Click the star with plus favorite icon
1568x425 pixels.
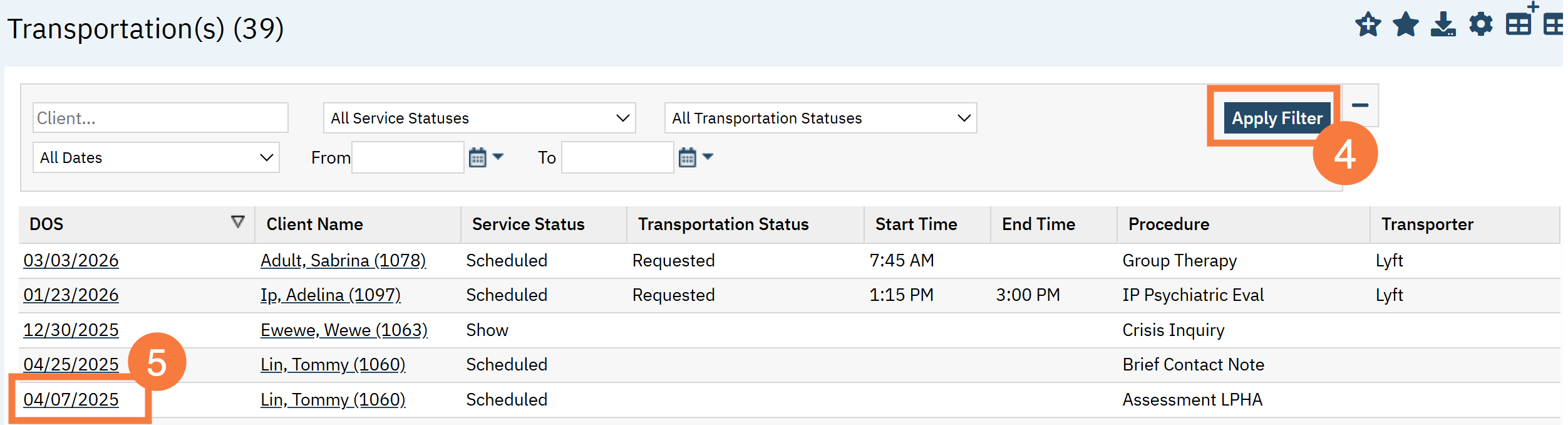(x=1368, y=25)
